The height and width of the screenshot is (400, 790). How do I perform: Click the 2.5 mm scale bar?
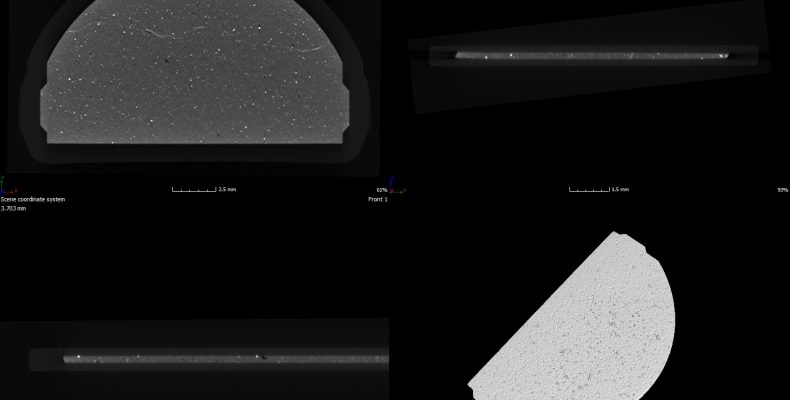pyautogui.click(x=194, y=189)
